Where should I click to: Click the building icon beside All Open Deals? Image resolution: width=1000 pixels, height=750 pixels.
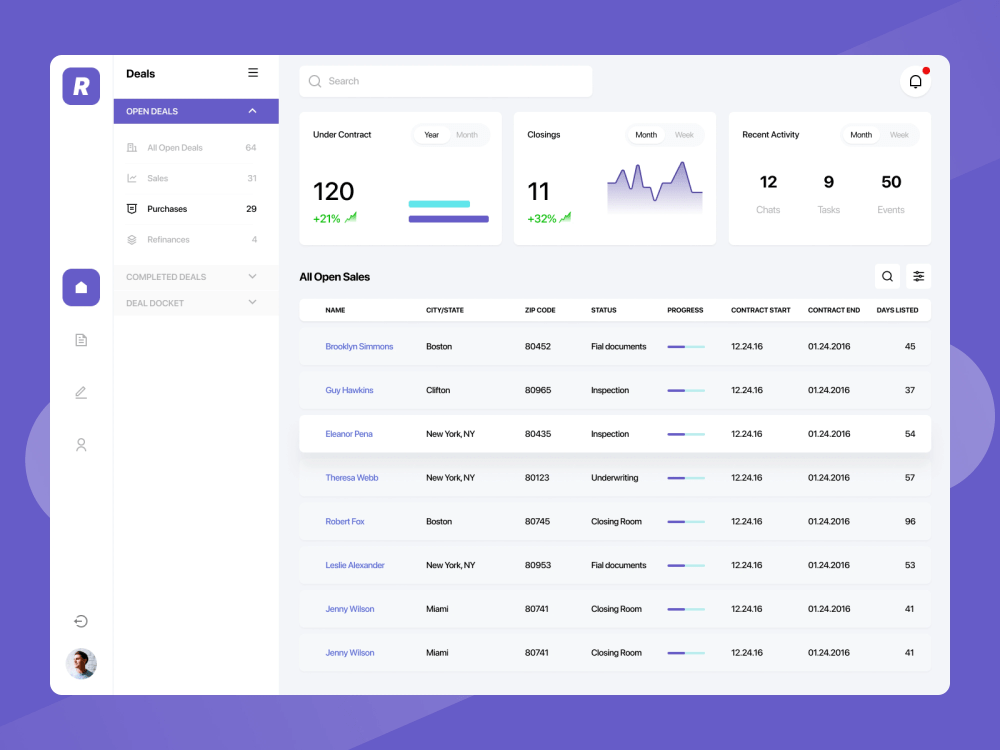pos(132,147)
